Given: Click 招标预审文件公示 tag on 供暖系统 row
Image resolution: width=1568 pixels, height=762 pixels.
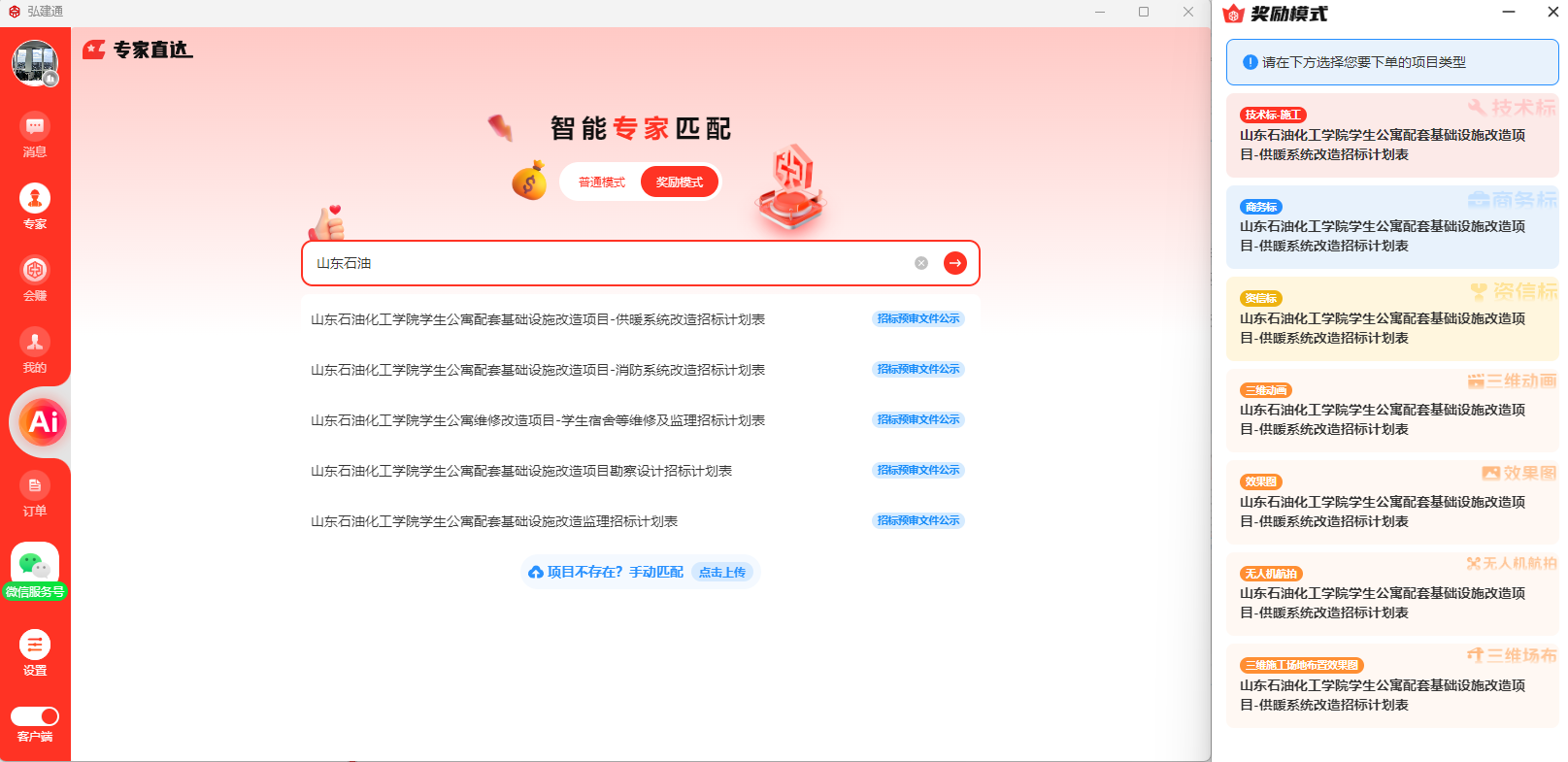Looking at the screenshot, I should (918, 318).
